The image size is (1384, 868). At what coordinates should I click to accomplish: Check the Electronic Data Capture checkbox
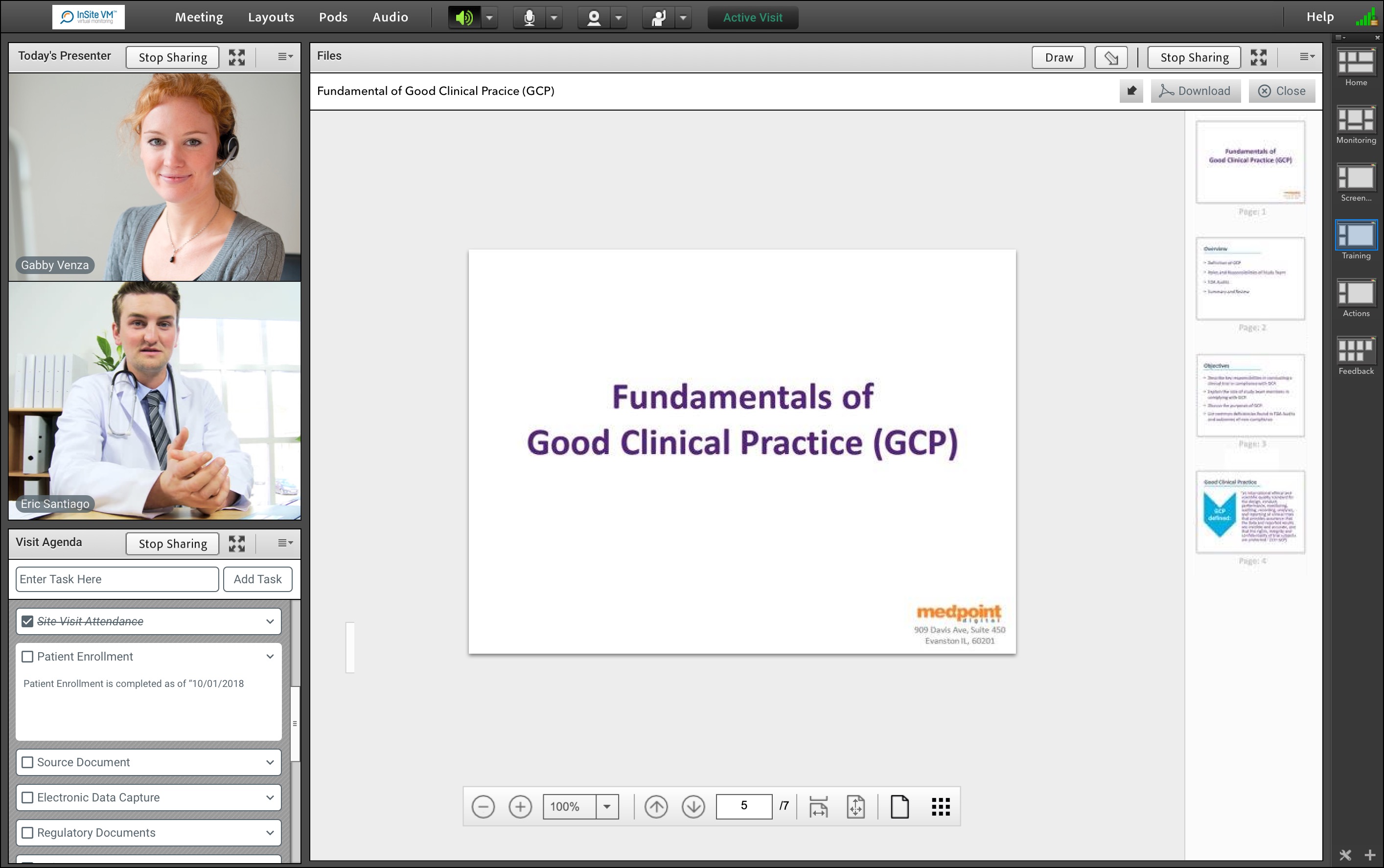click(27, 798)
